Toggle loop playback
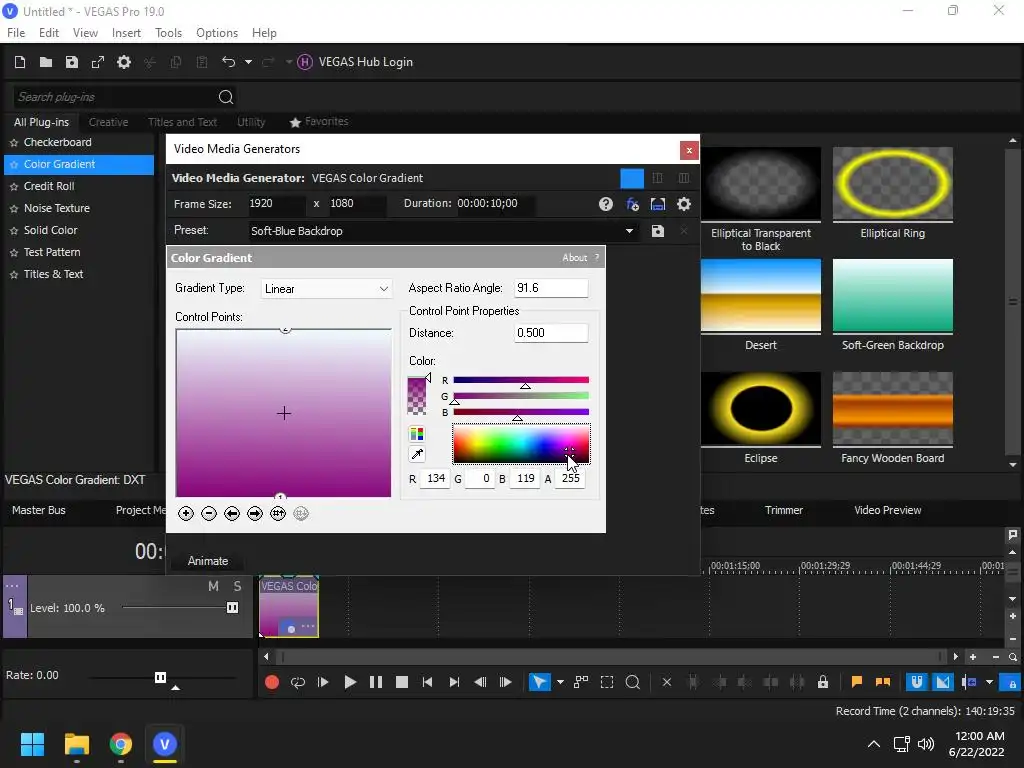1024x768 pixels. pyautogui.click(x=298, y=683)
